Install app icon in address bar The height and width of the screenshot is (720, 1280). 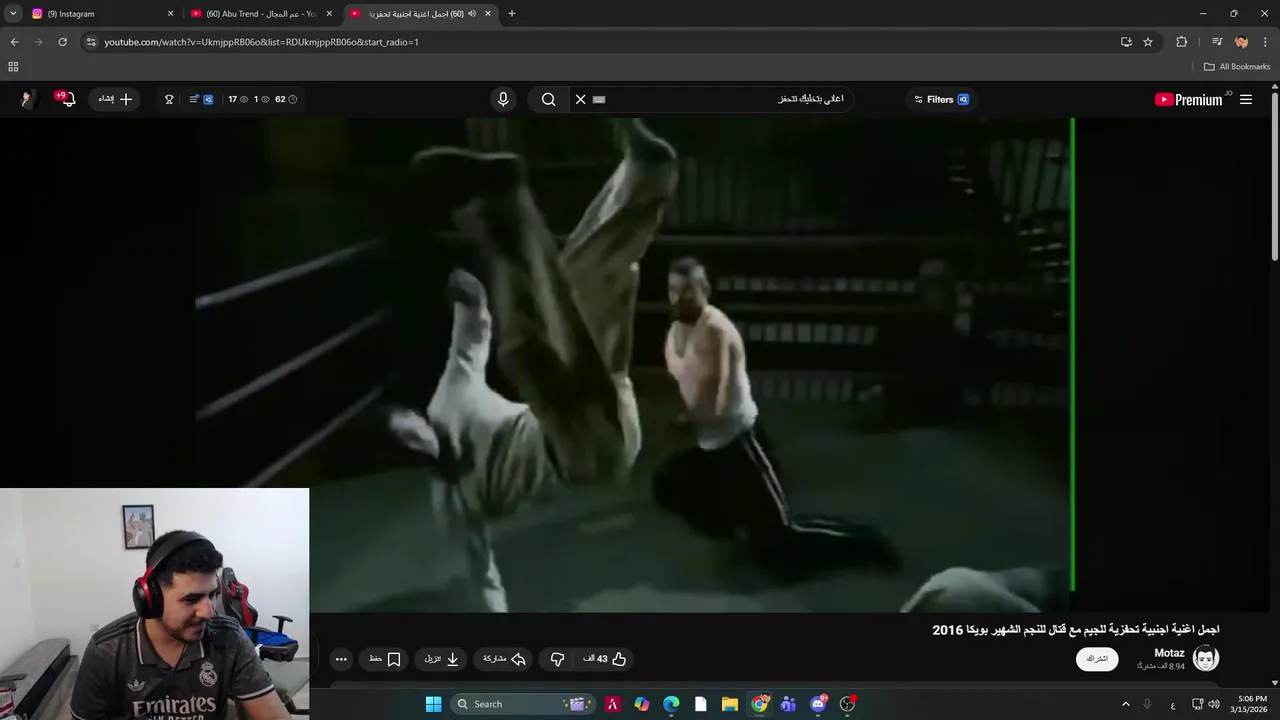[x=1126, y=42]
